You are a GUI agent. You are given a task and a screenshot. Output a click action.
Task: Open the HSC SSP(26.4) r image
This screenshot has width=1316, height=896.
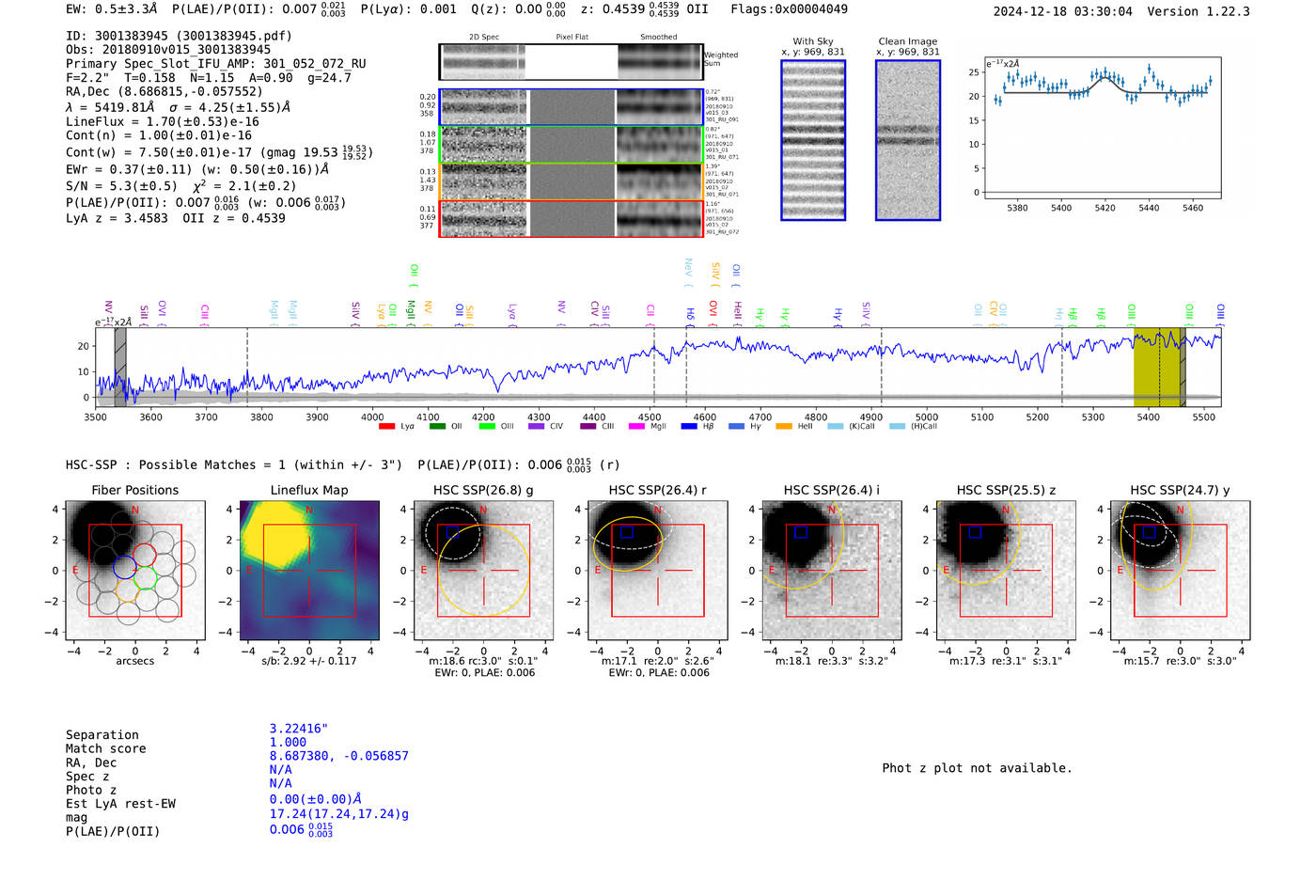(658, 571)
